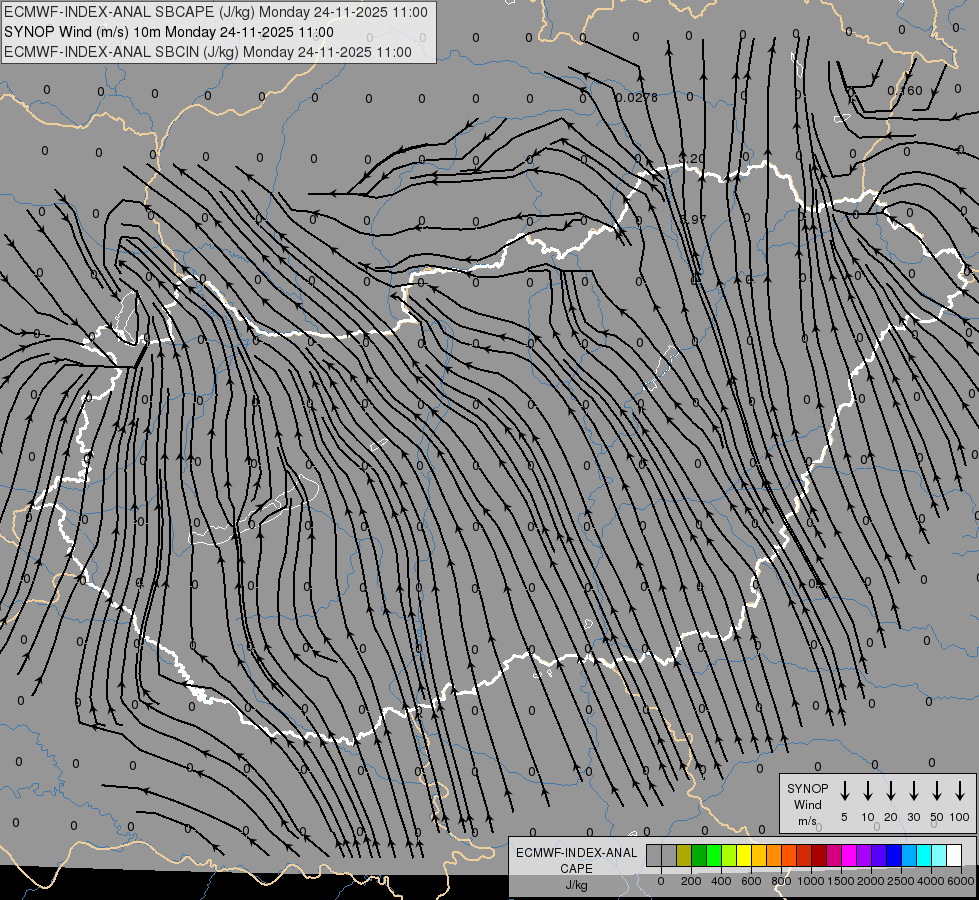
Task: Select the olive CAPE legend swatch
Action: (684, 855)
